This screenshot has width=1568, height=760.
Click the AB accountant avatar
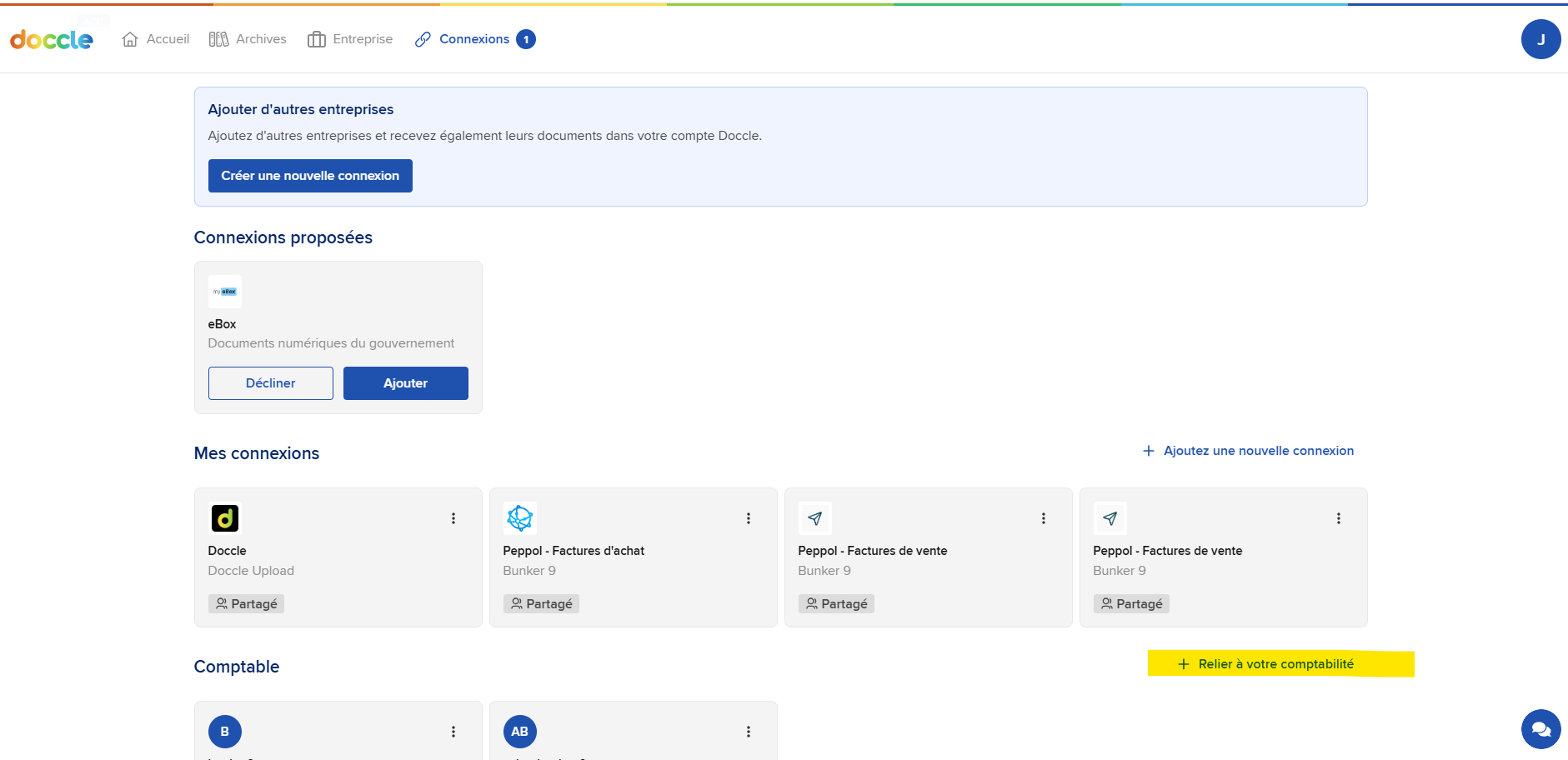520,732
